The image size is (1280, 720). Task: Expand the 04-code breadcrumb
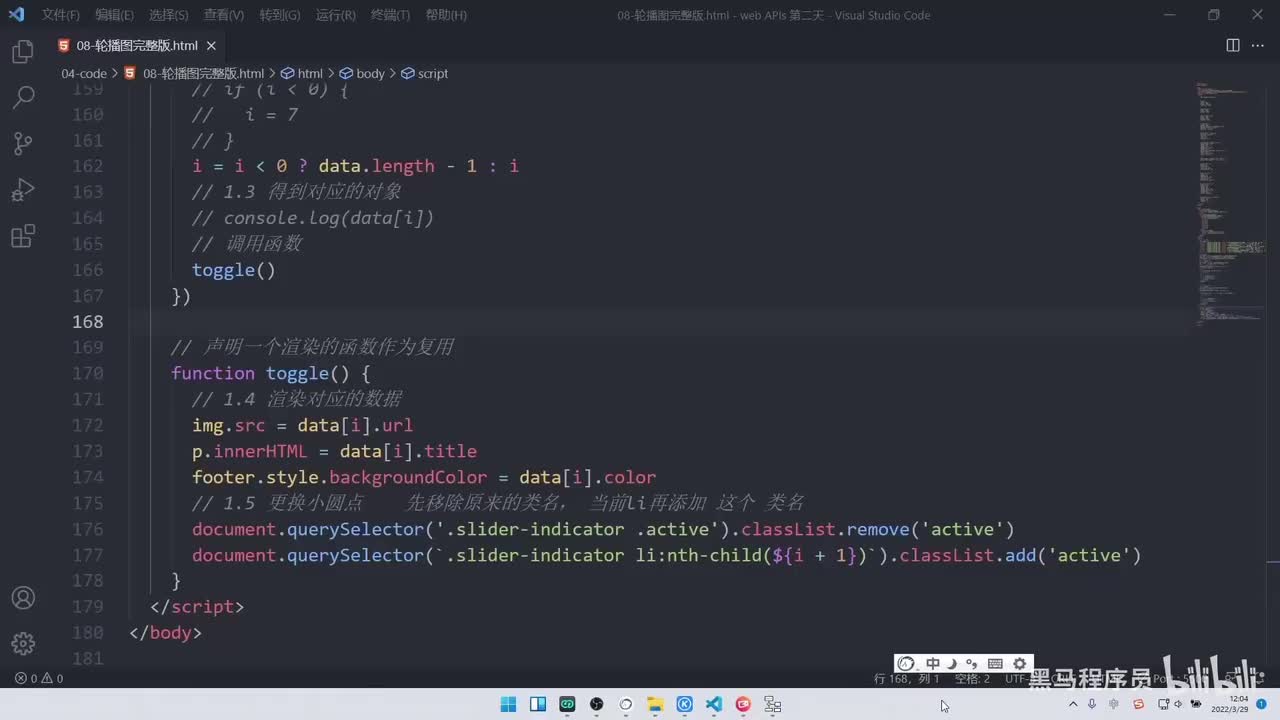point(84,73)
